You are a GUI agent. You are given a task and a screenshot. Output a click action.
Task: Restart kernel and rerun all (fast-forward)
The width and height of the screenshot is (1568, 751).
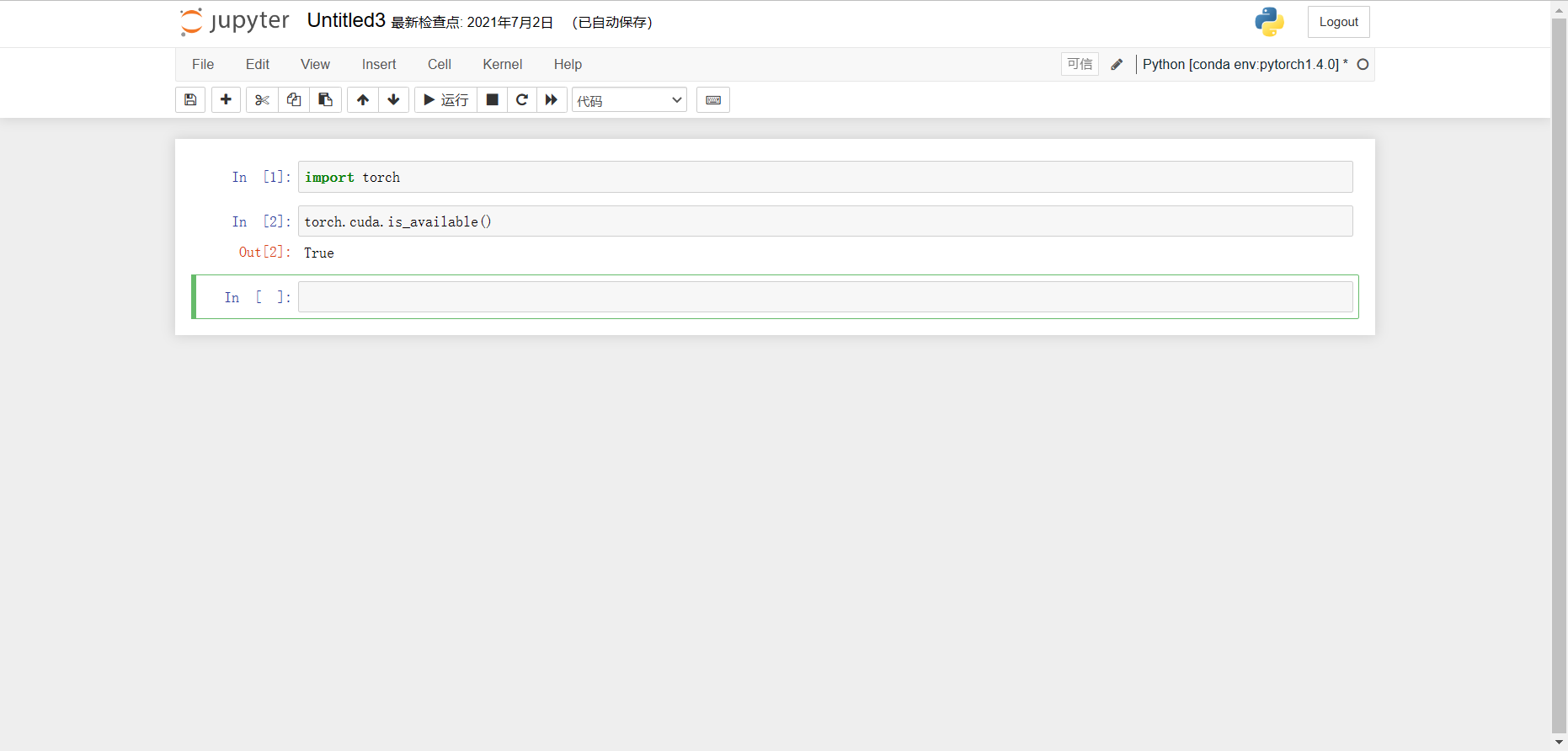(x=552, y=100)
